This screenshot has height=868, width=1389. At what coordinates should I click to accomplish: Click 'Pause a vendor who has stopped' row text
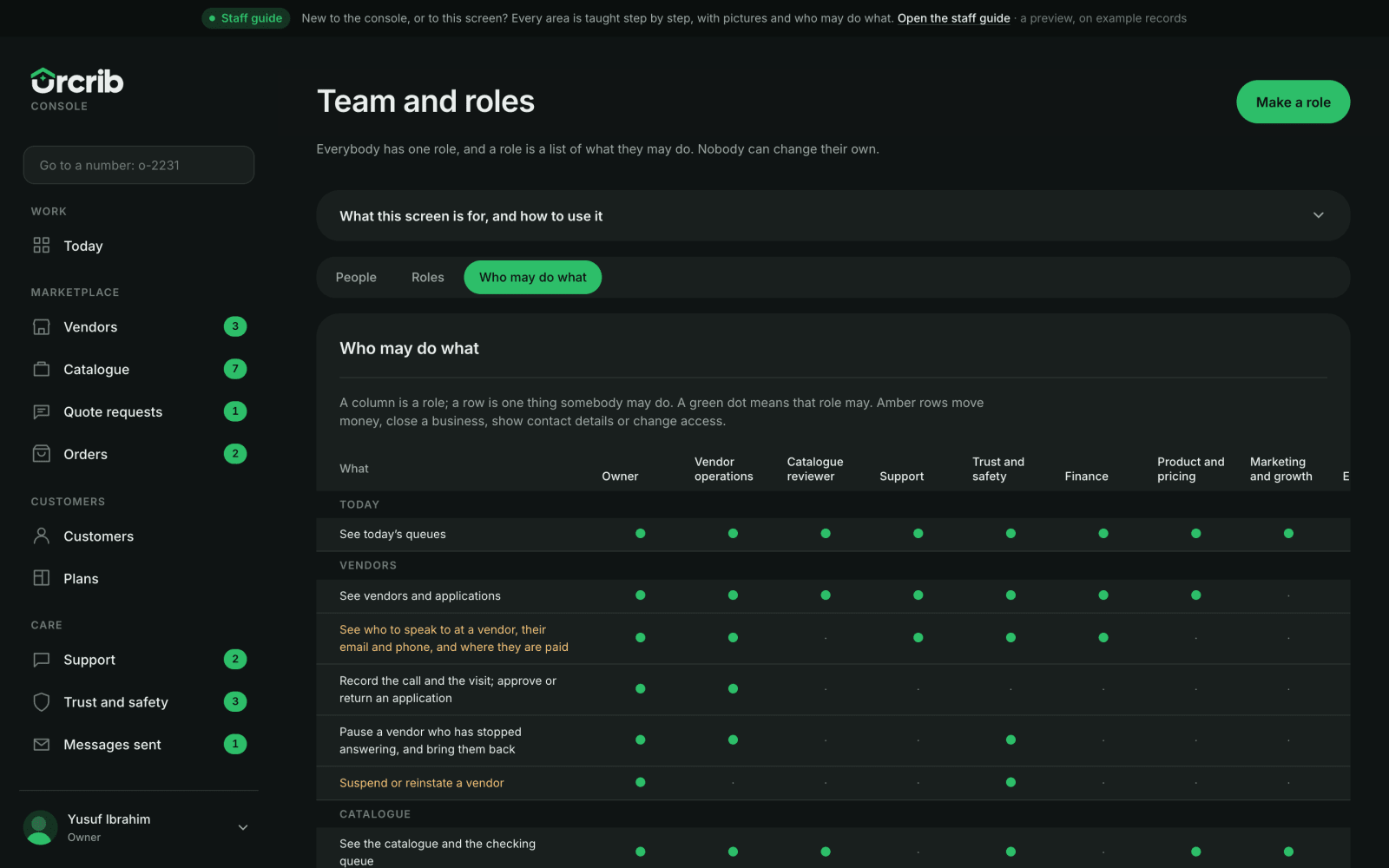431,740
